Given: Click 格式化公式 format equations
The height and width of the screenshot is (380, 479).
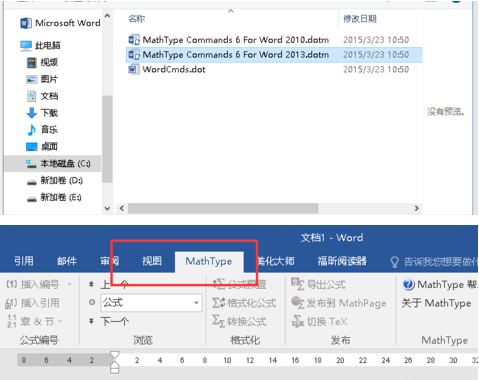Looking at the screenshot, I should [245, 303].
